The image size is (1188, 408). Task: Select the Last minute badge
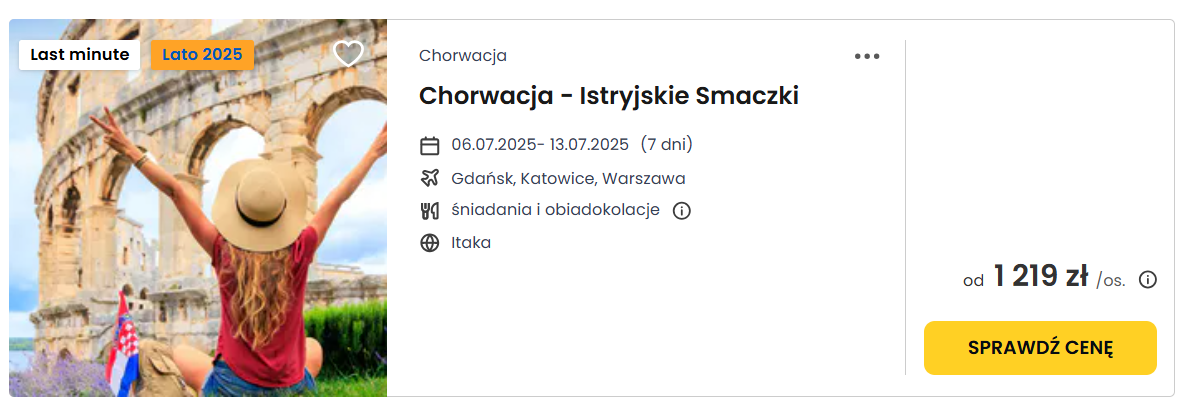(x=80, y=55)
